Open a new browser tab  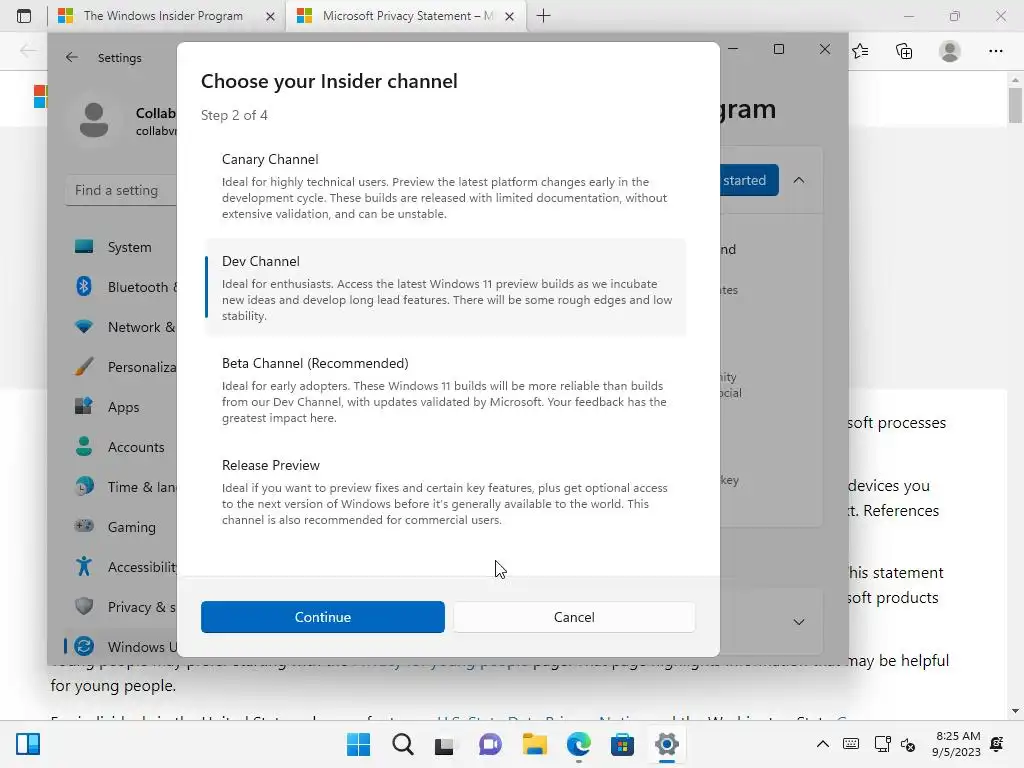coord(543,16)
